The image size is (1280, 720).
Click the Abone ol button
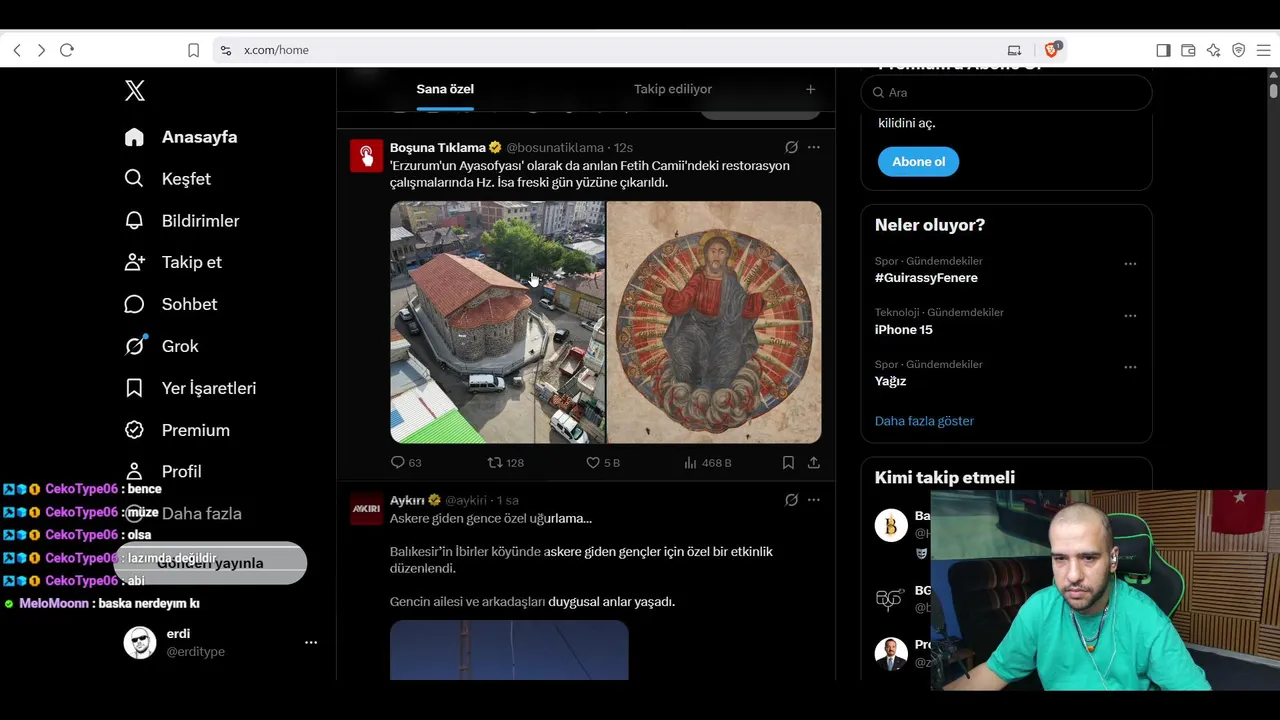point(918,161)
